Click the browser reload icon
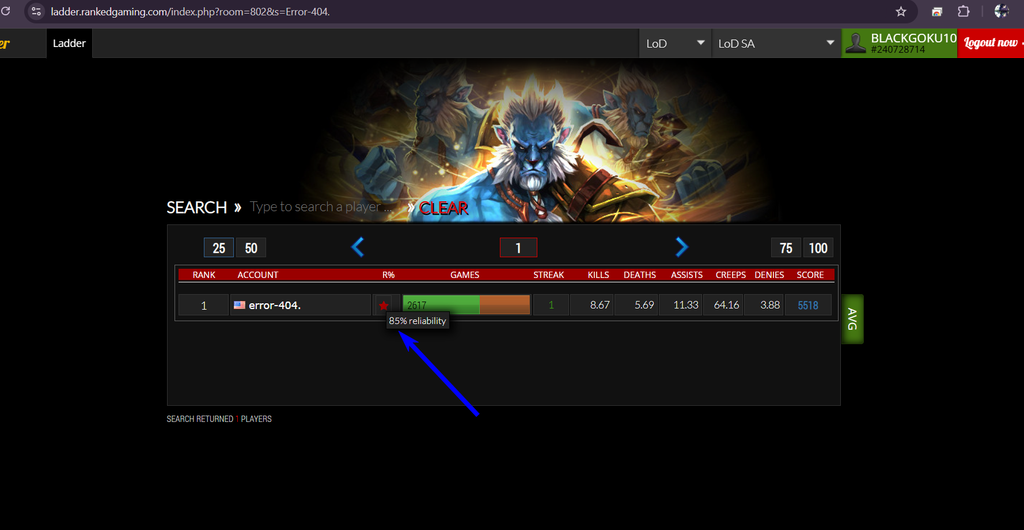 (x=5, y=11)
